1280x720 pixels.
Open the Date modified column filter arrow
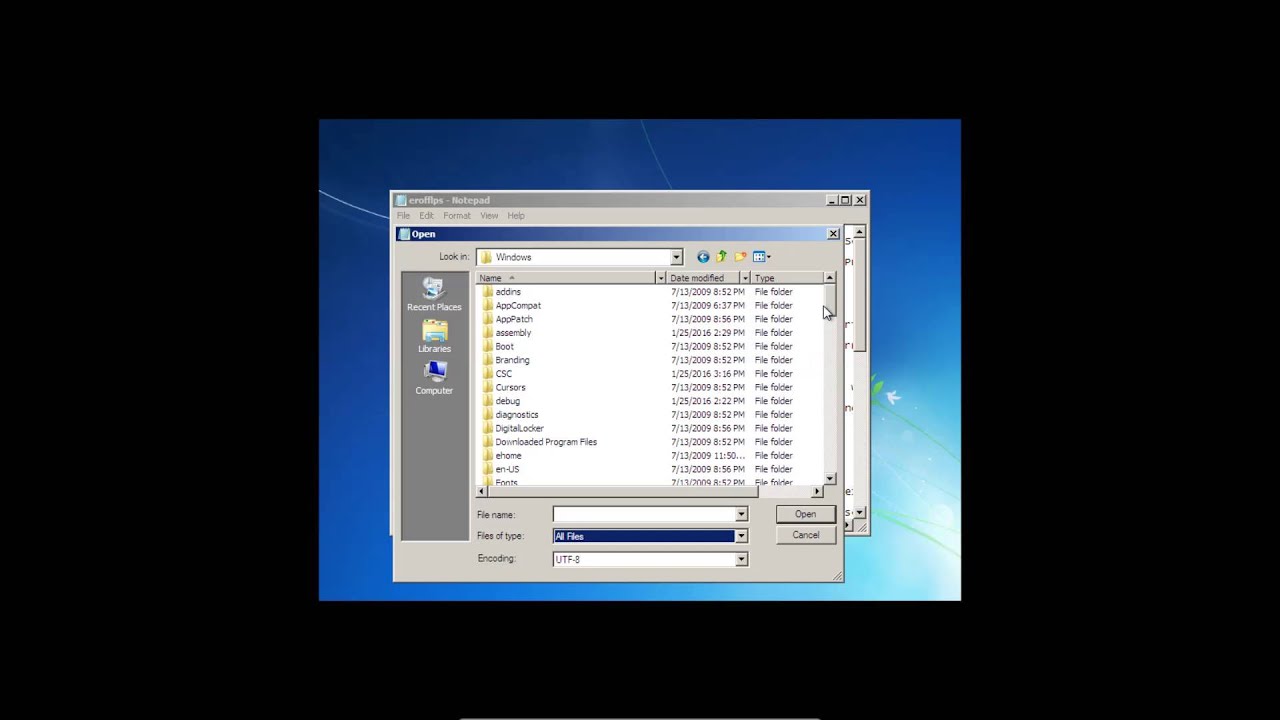pyautogui.click(x=745, y=278)
